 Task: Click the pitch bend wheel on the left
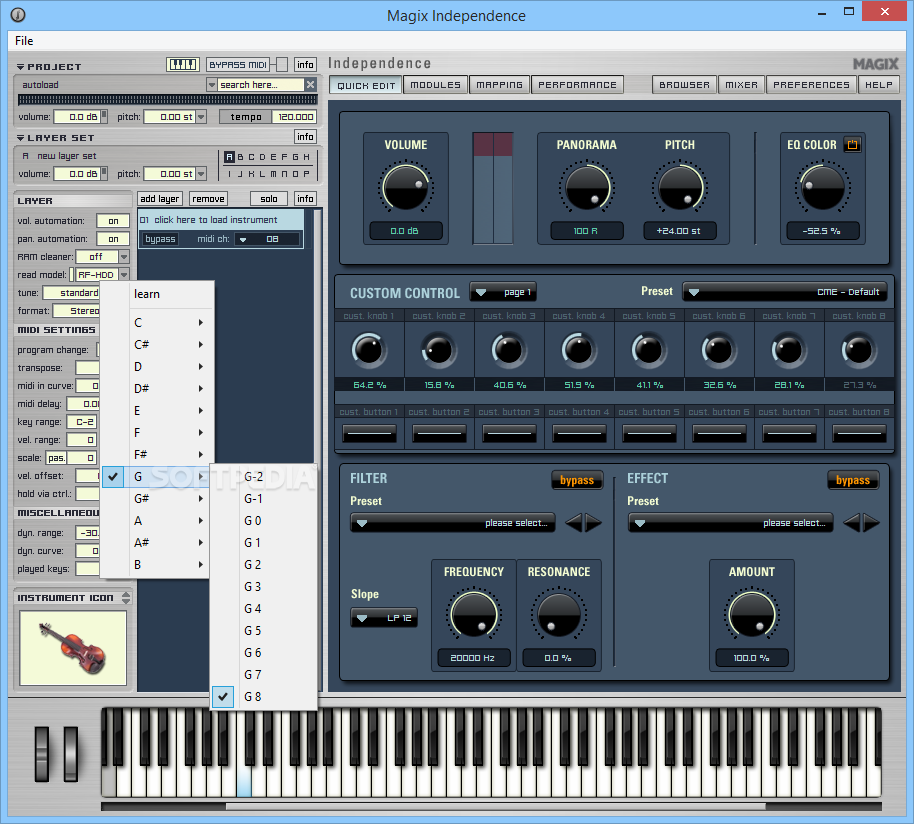tap(42, 753)
